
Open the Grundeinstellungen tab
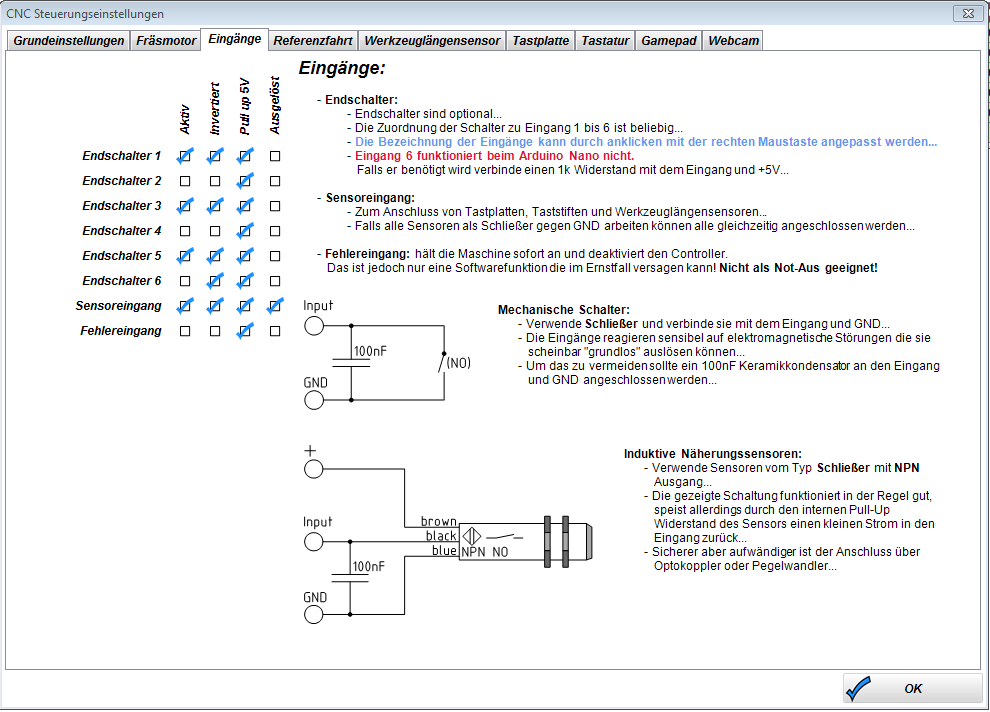pos(69,41)
